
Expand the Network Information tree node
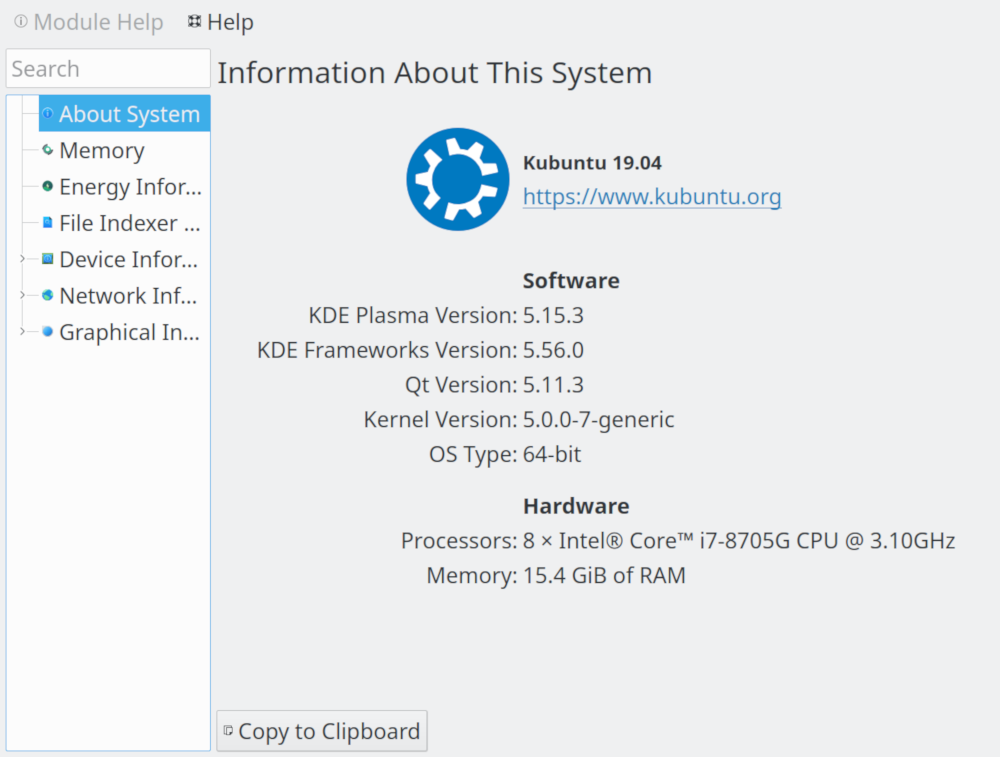[x=22, y=296]
